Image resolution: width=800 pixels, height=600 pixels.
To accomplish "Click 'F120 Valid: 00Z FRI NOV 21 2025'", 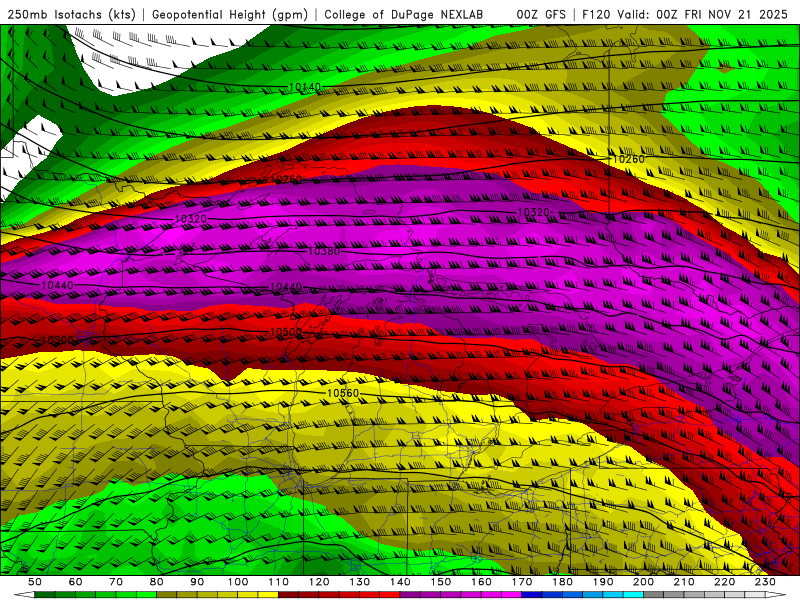I will [x=685, y=14].
